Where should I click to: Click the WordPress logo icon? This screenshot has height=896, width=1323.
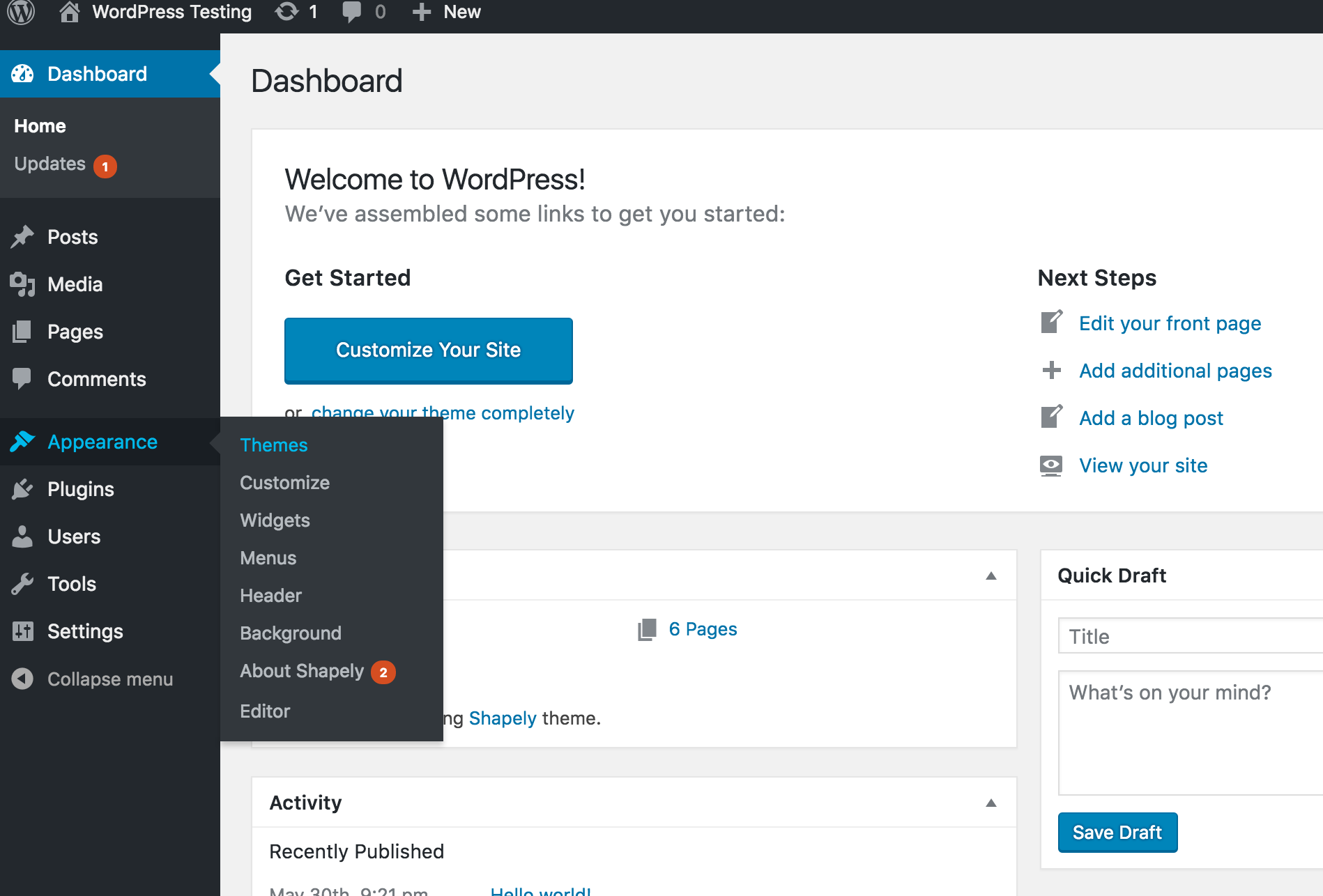click(x=21, y=12)
